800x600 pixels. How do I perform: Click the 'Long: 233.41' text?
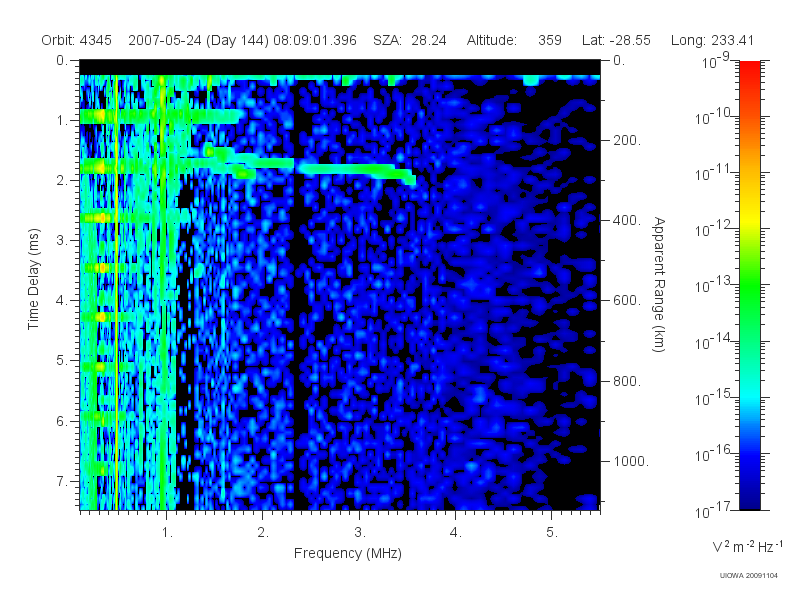[x=712, y=40]
